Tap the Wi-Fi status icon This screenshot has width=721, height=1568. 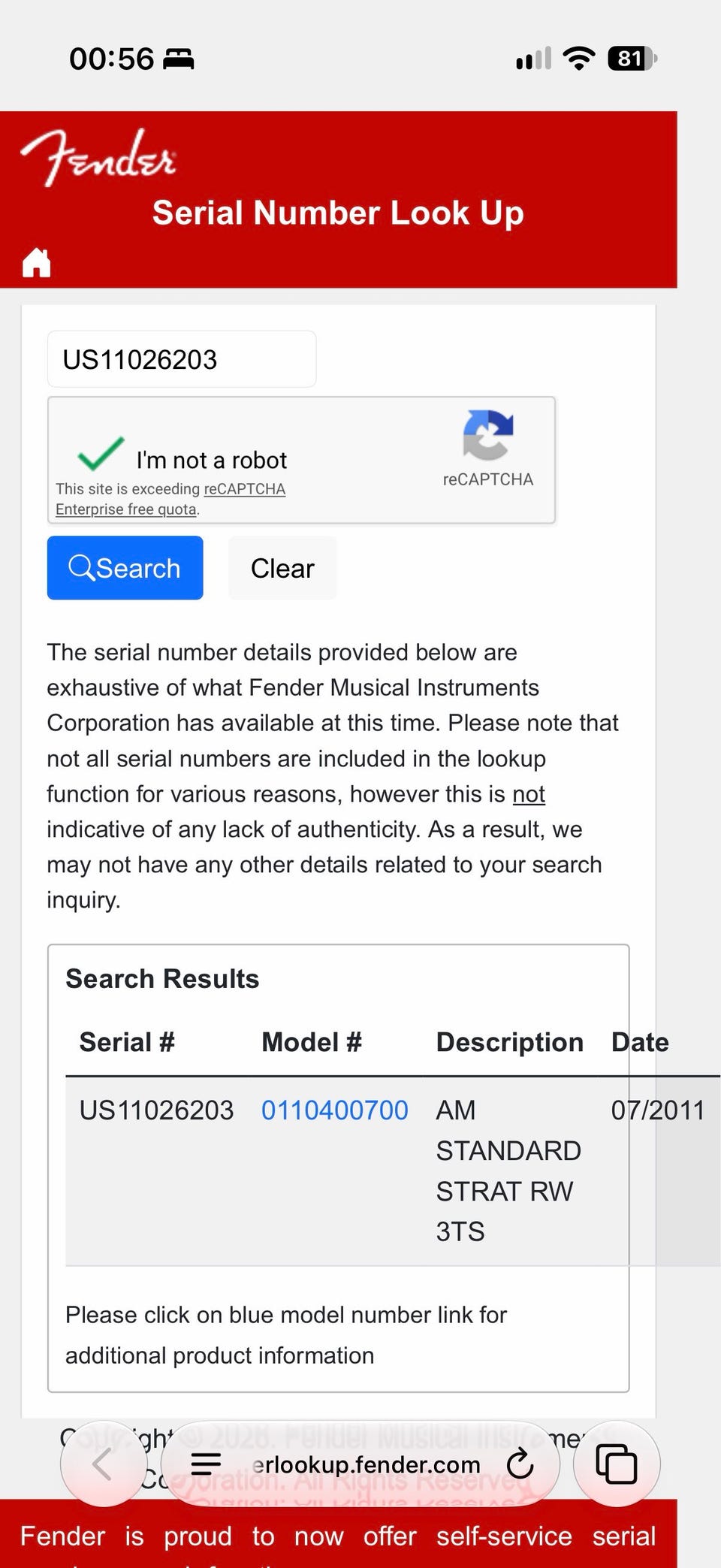click(x=579, y=59)
